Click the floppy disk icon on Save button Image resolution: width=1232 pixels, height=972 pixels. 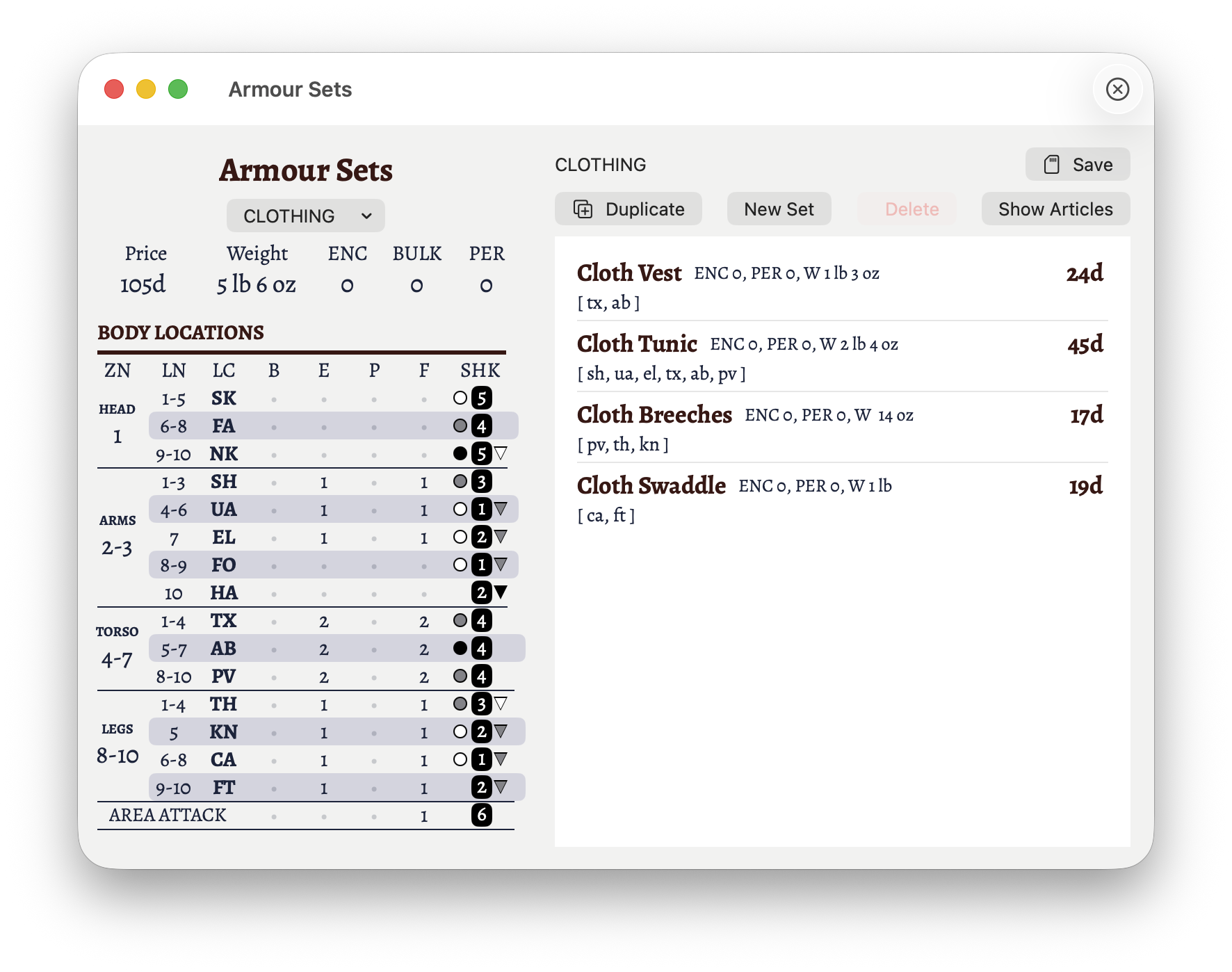click(x=1052, y=164)
